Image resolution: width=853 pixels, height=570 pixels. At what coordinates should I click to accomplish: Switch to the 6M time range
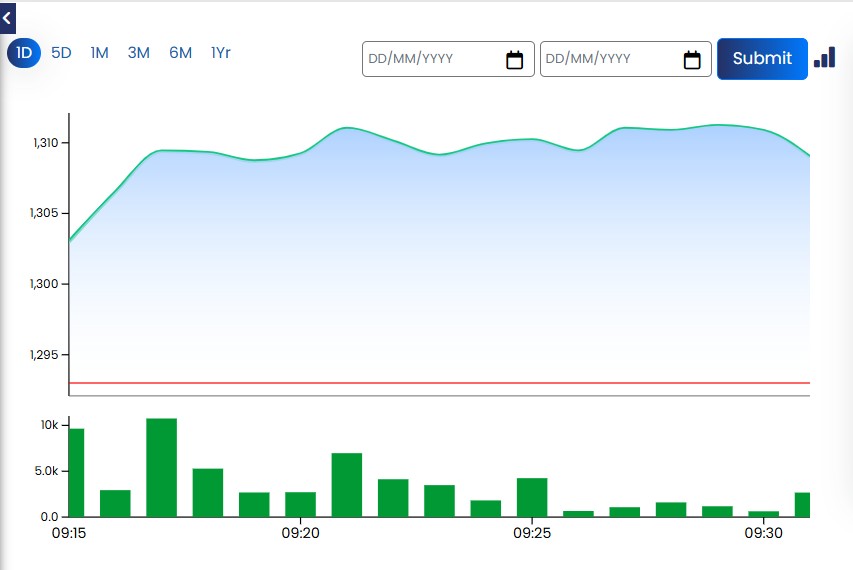click(x=181, y=53)
